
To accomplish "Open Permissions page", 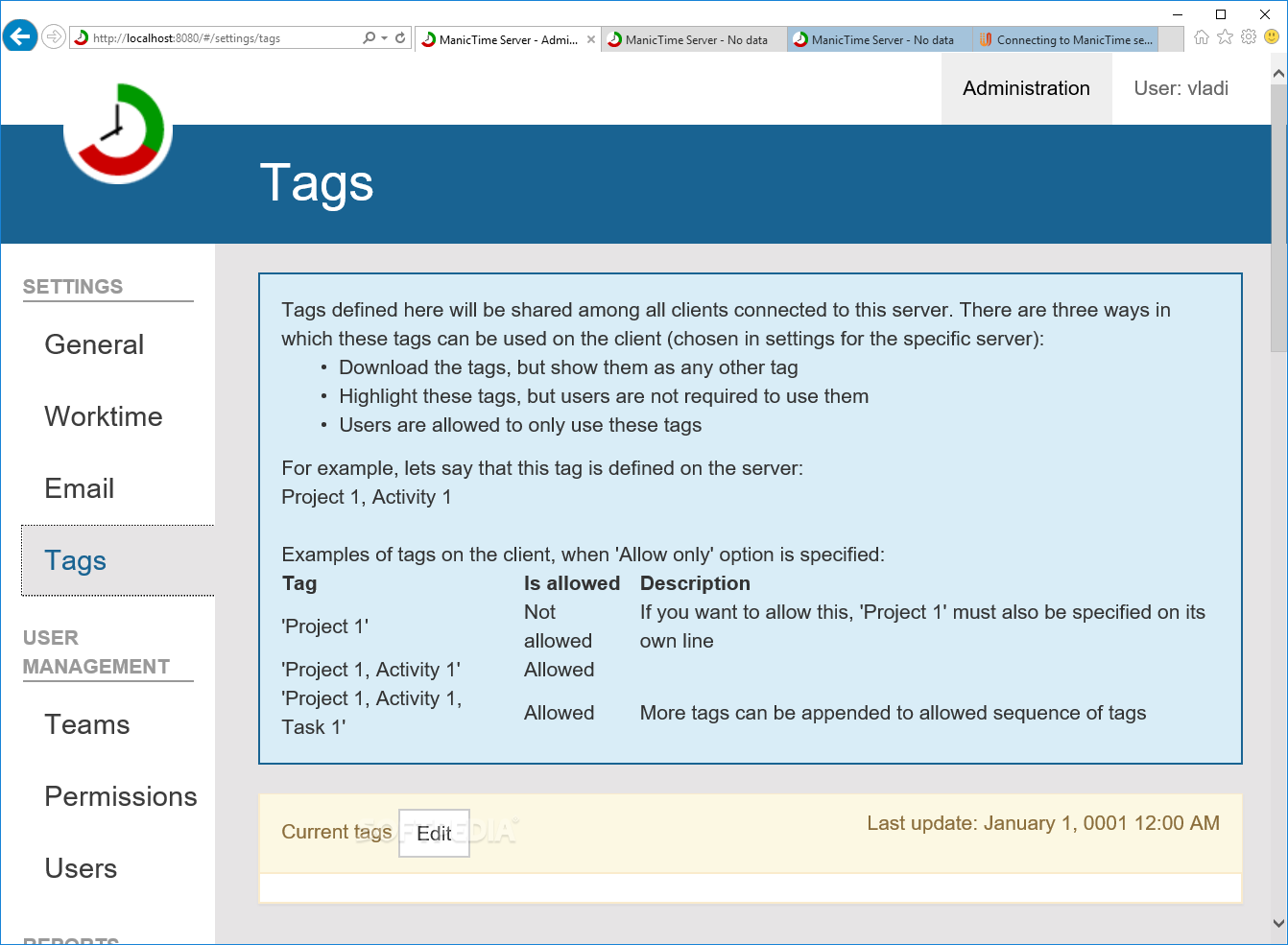I will coord(121,796).
